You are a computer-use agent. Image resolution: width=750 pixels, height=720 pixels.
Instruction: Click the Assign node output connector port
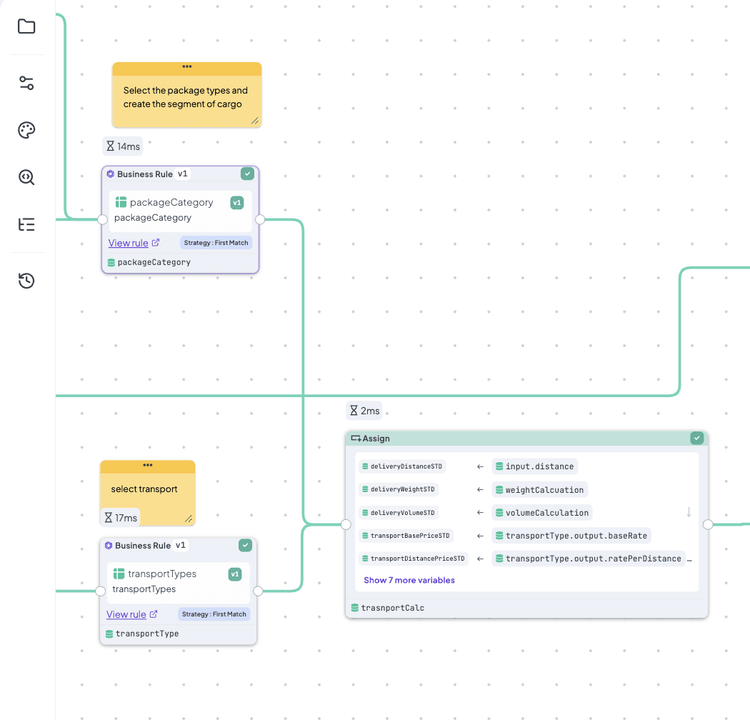pos(708,524)
